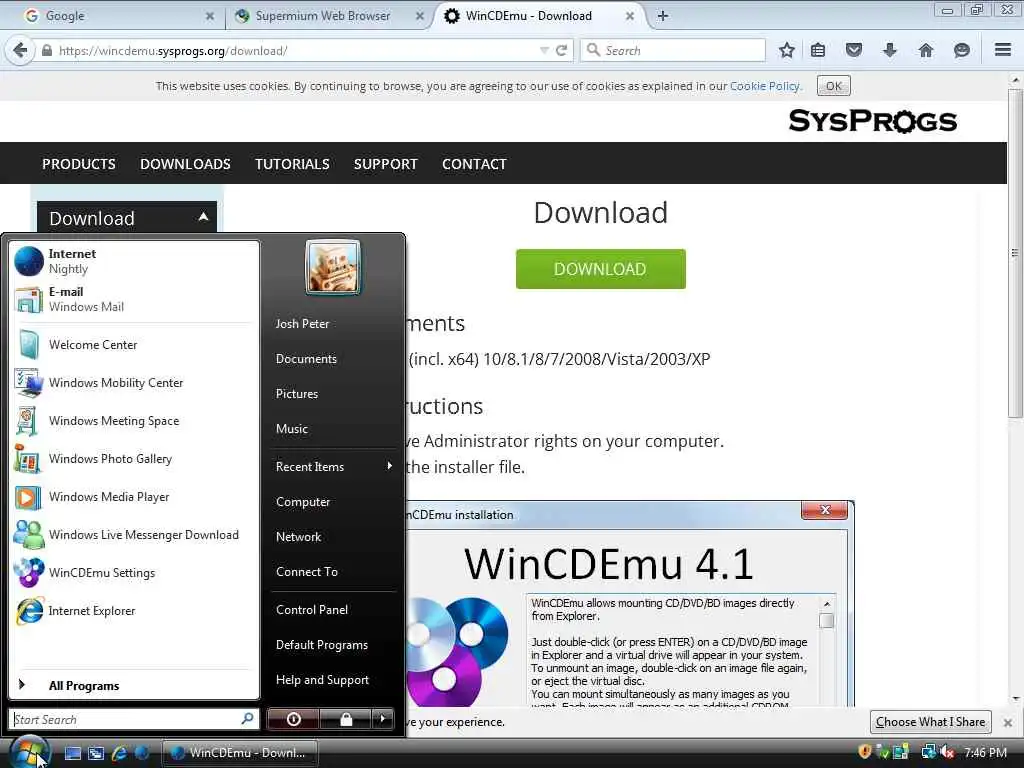Lock the computer with the lock button
Screen dimensions: 1024x768
(x=346, y=719)
